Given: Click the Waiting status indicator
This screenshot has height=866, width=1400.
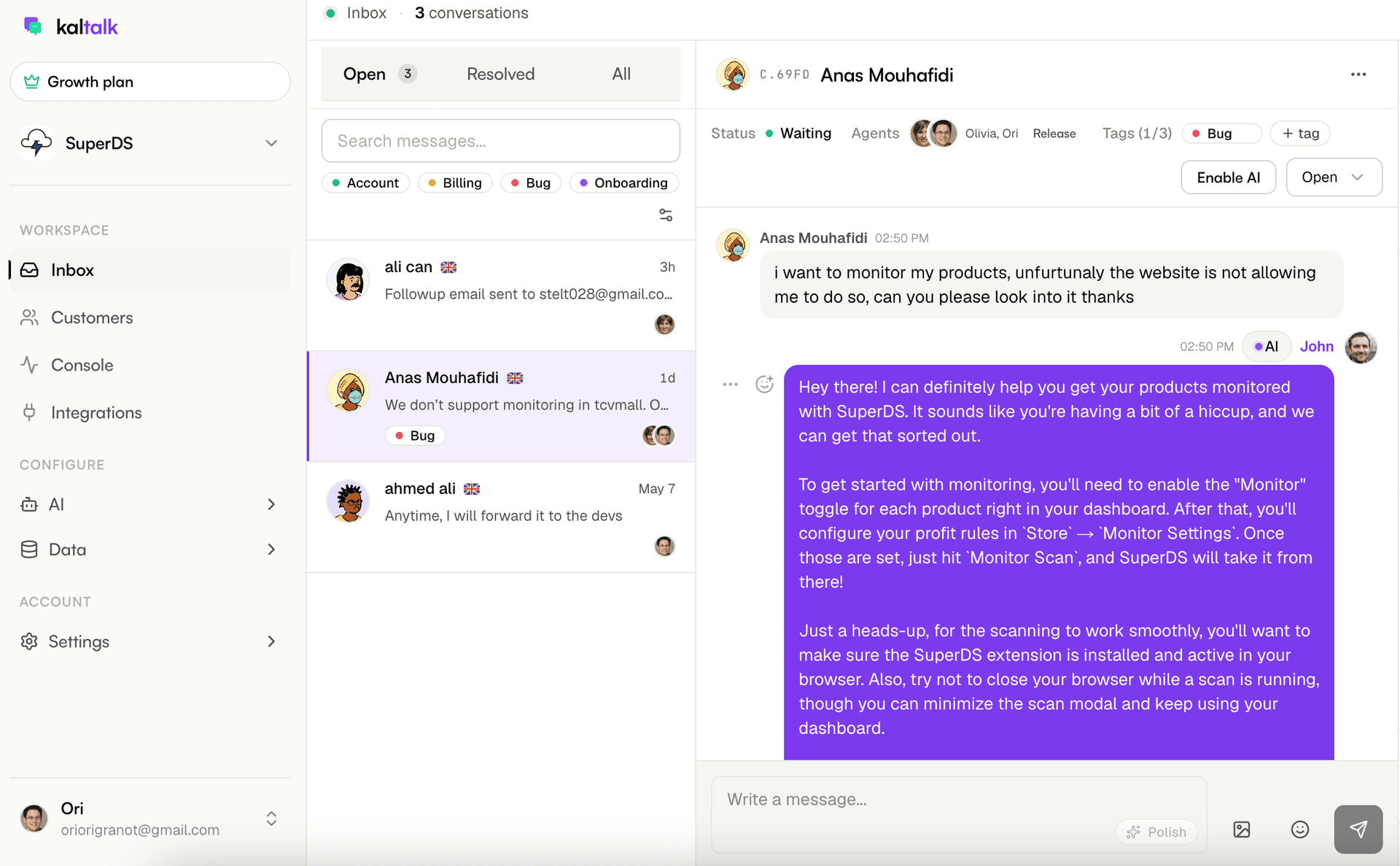Looking at the screenshot, I should pos(798,134).
